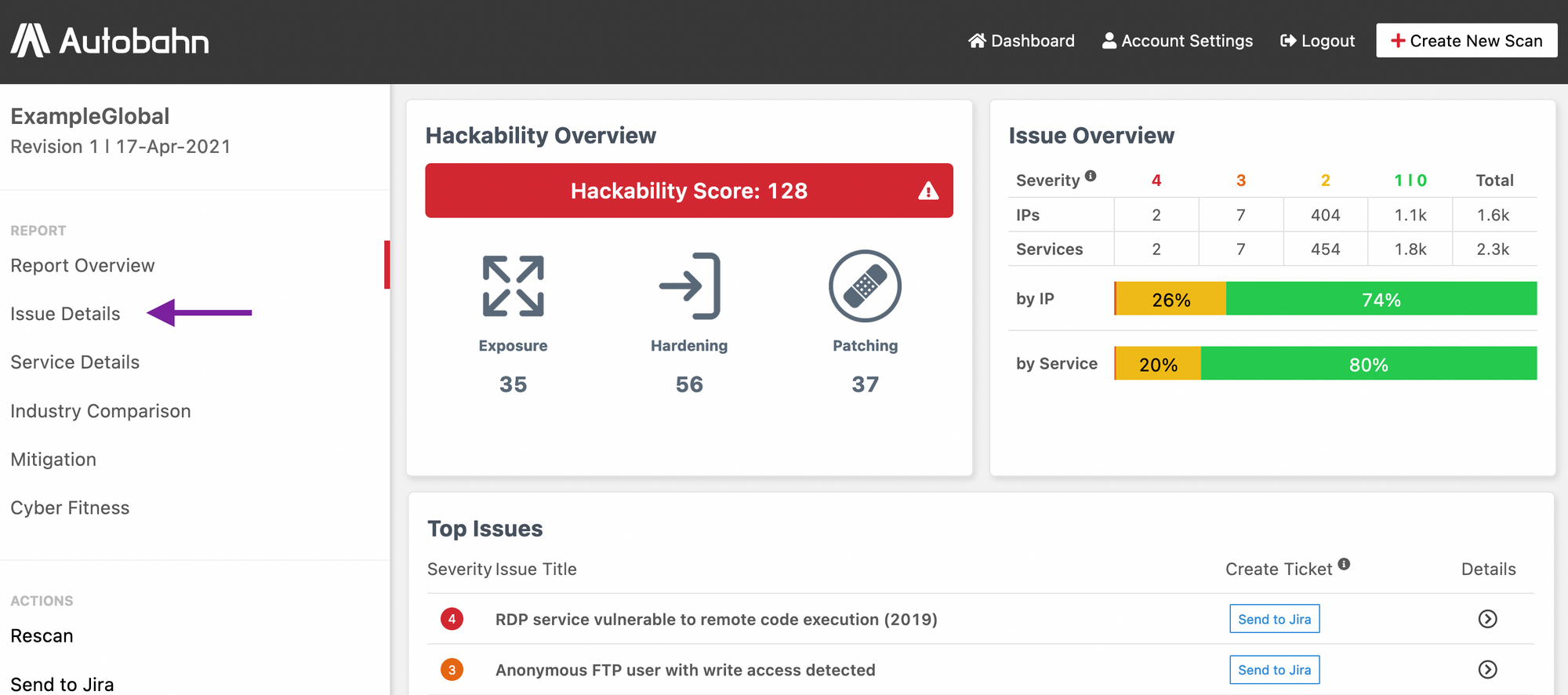Click the by Service green 80% bar segment
Viewport: 1568px width, 695px height.
pos(1369,364)
